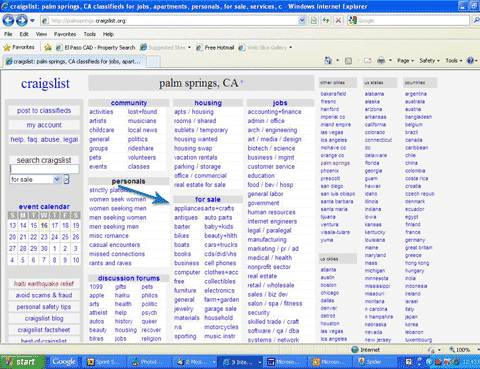Open the Free Hotmail bookmark
The height and width of the screenshot is (369, 480).
tap(215, 47)
